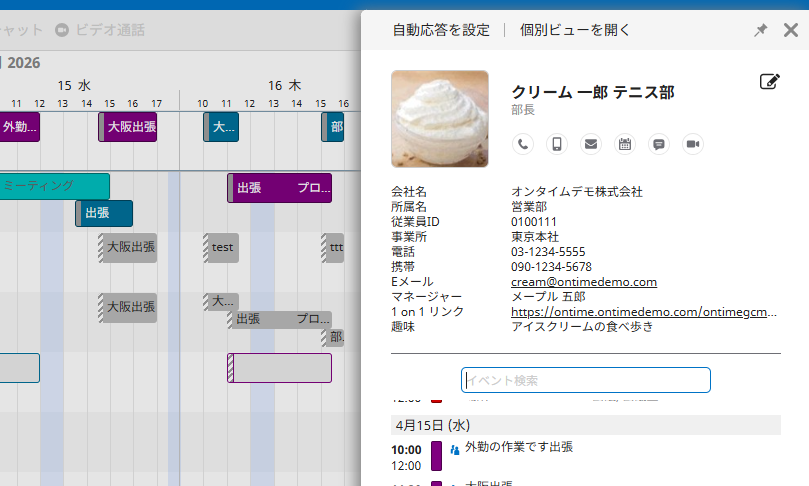
Task: Click the phone call icon under the name
Action: [523, 144]
